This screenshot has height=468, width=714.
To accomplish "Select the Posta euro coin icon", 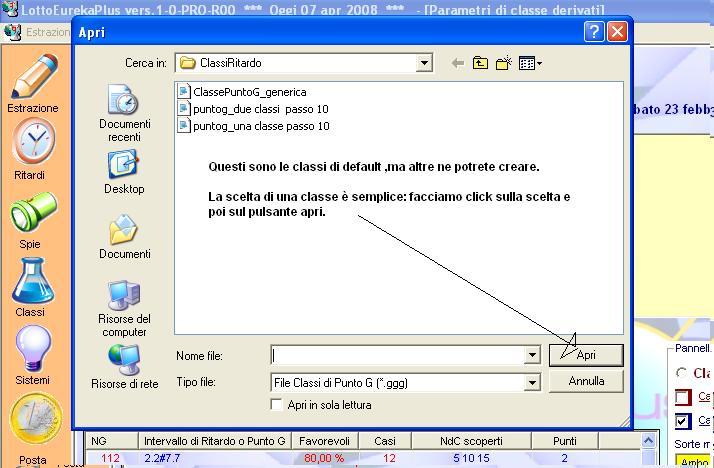I will 35,418.
